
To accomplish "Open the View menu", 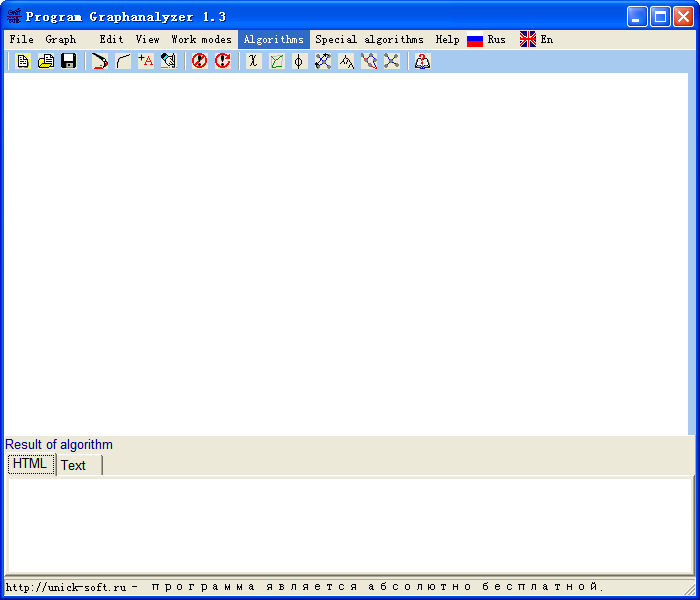I will click(147, 39).
